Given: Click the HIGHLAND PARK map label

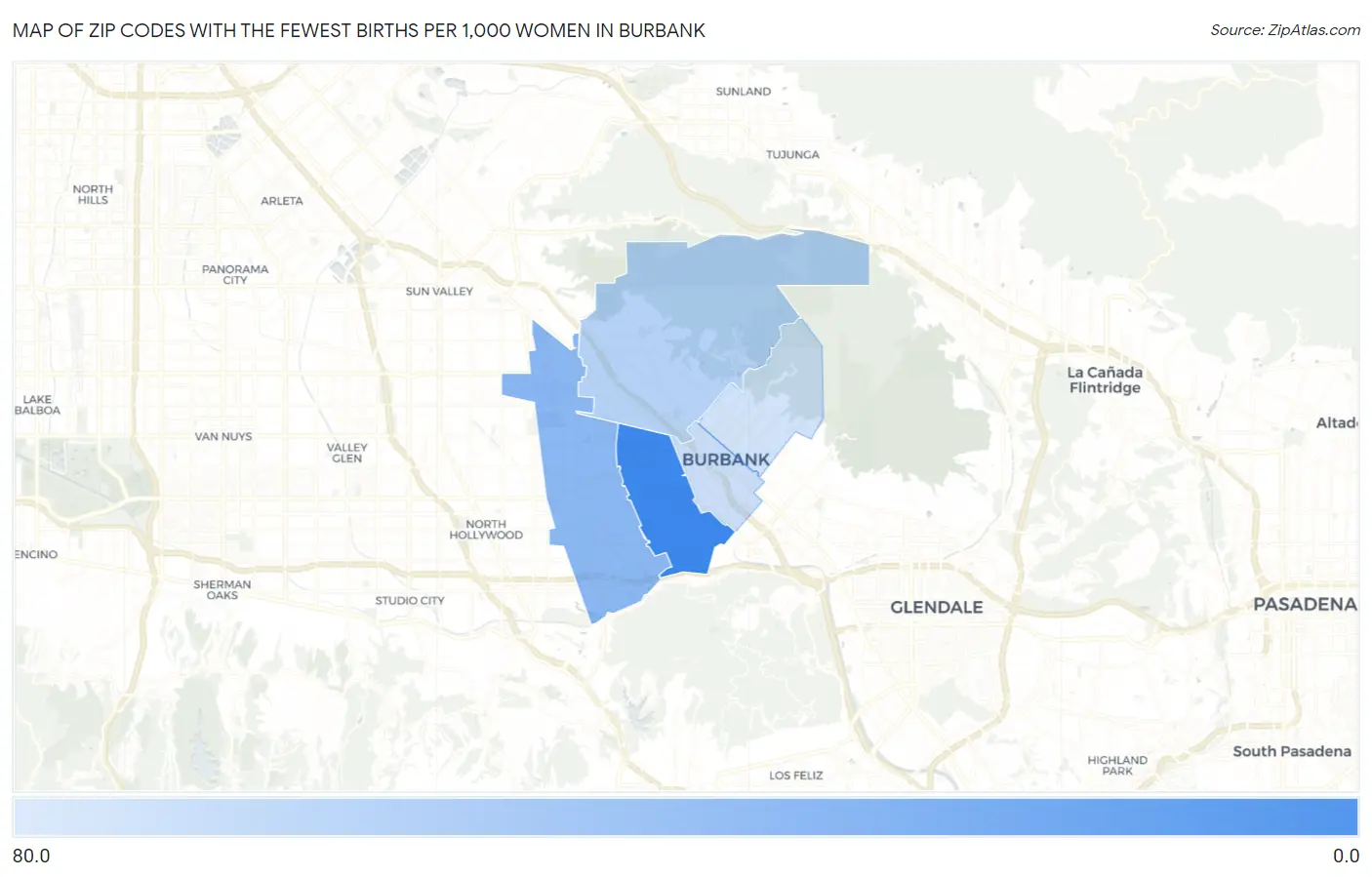Looking at the screenshot, I should point(1118,766).
